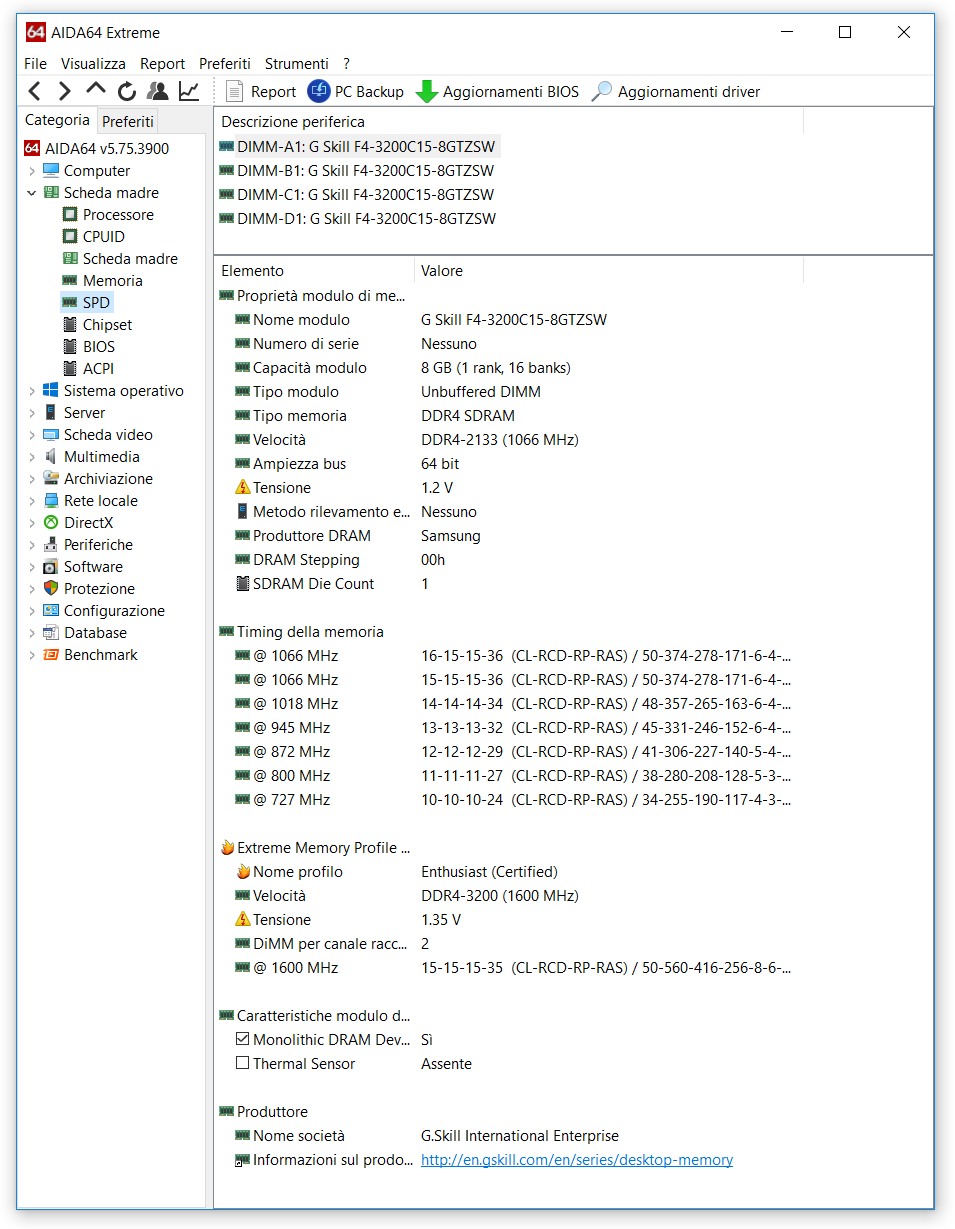955x1229 pixels.
Task: Select Processore in the tree
Action: click(108, 215)
